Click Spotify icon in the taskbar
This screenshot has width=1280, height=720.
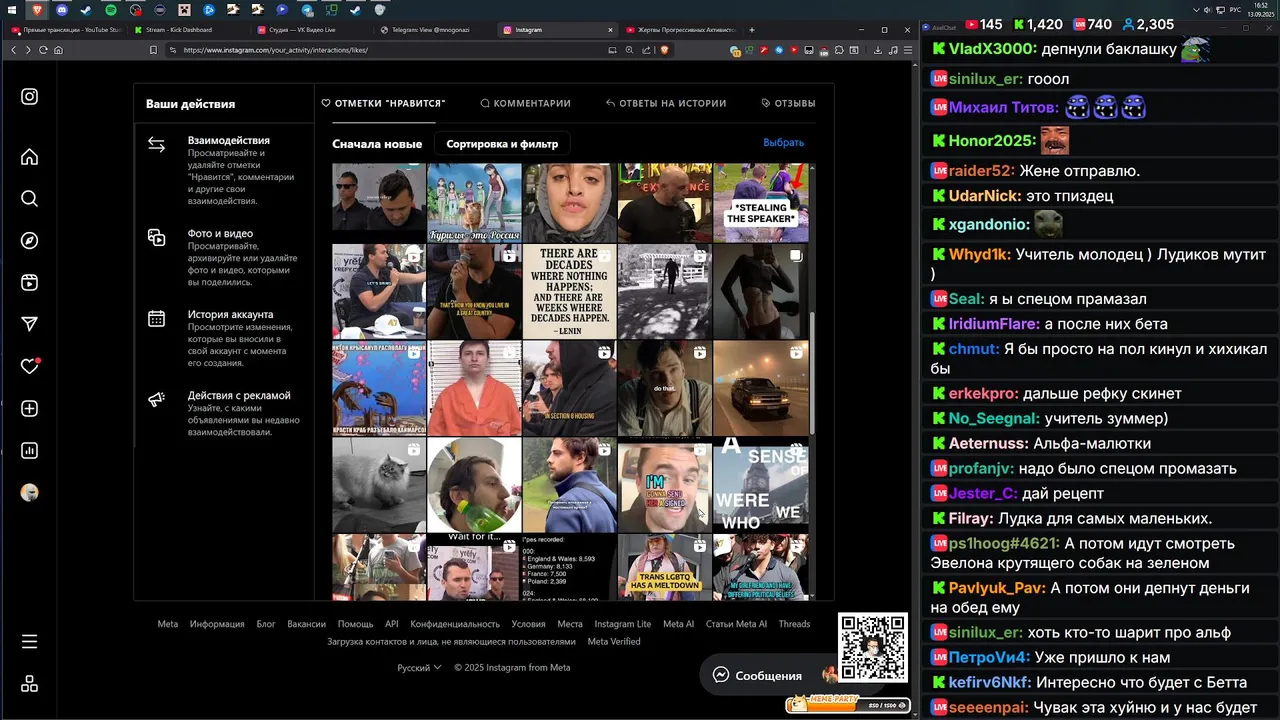click(110, 10)
